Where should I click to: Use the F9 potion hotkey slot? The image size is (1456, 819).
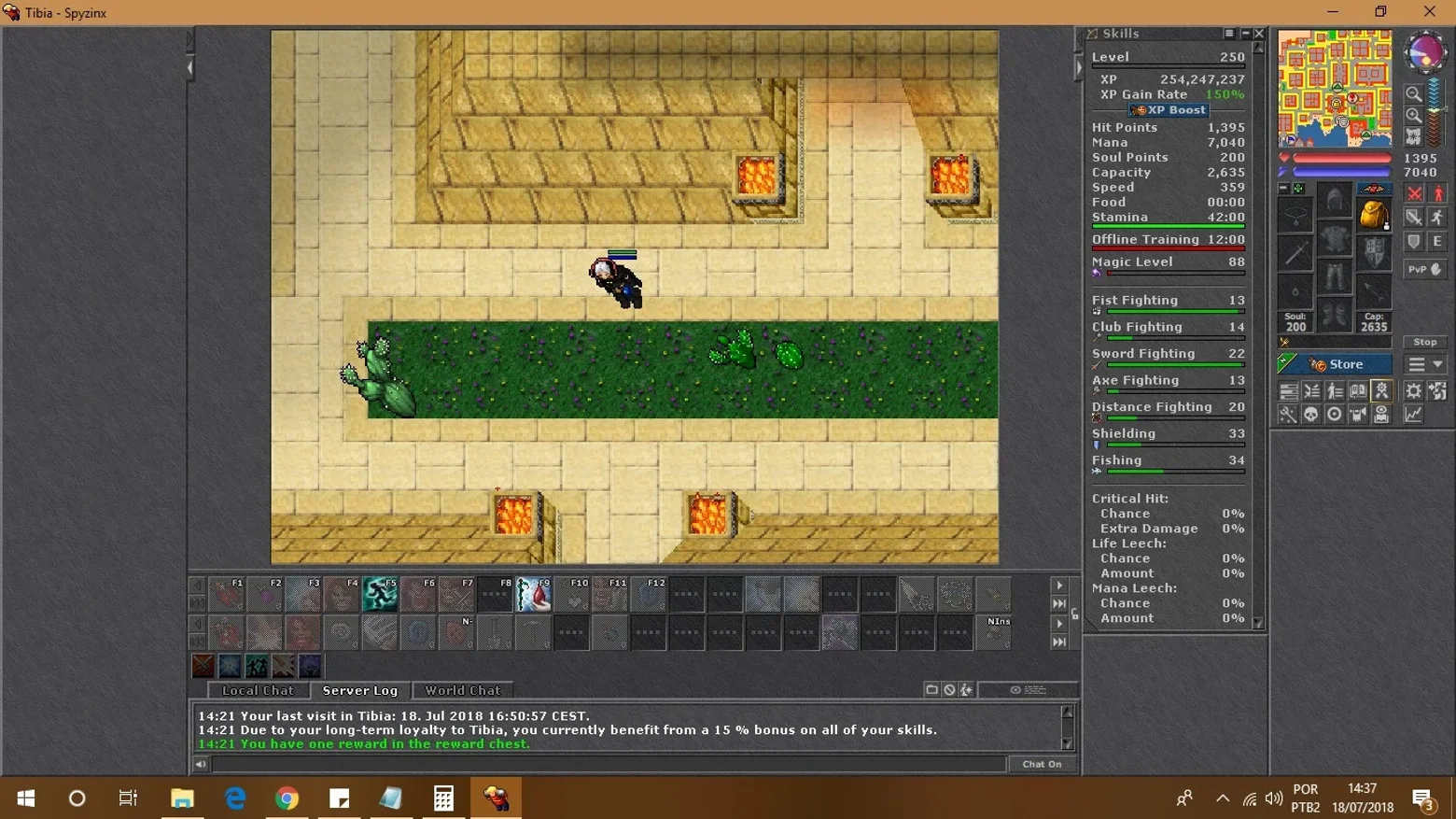coord(533,594)
